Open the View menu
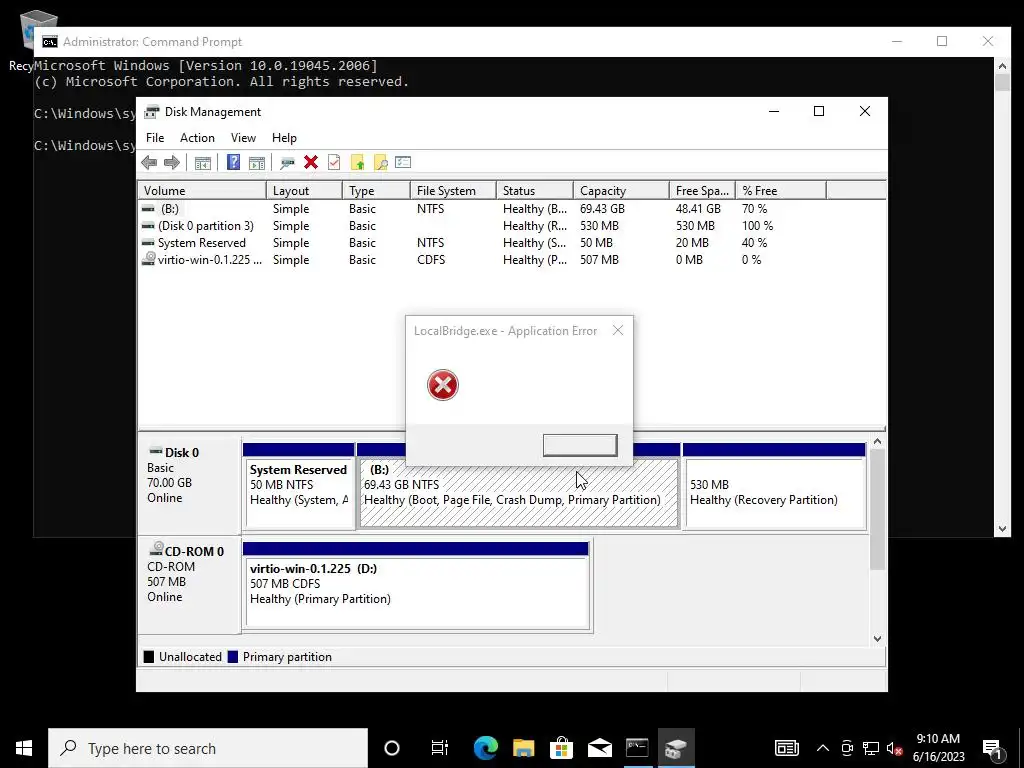This screenshot has height=768, width=1024. point(243,138)
